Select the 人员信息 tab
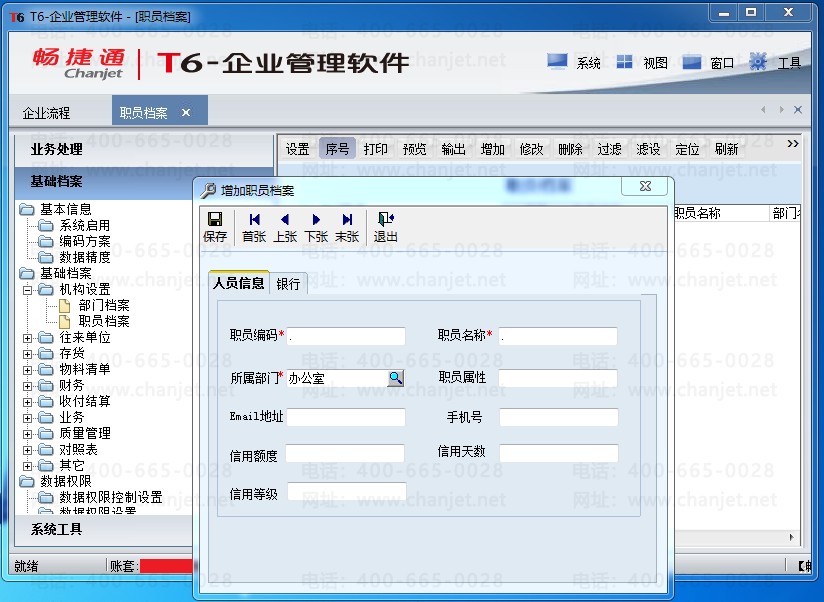This screenshot has height=602, width=824. pos(239,283)
